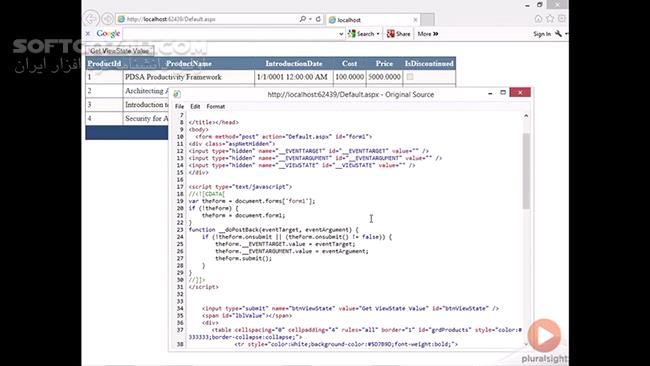Click the Cost column header
This screenshot has height=366, width=650.
[349, 63]
